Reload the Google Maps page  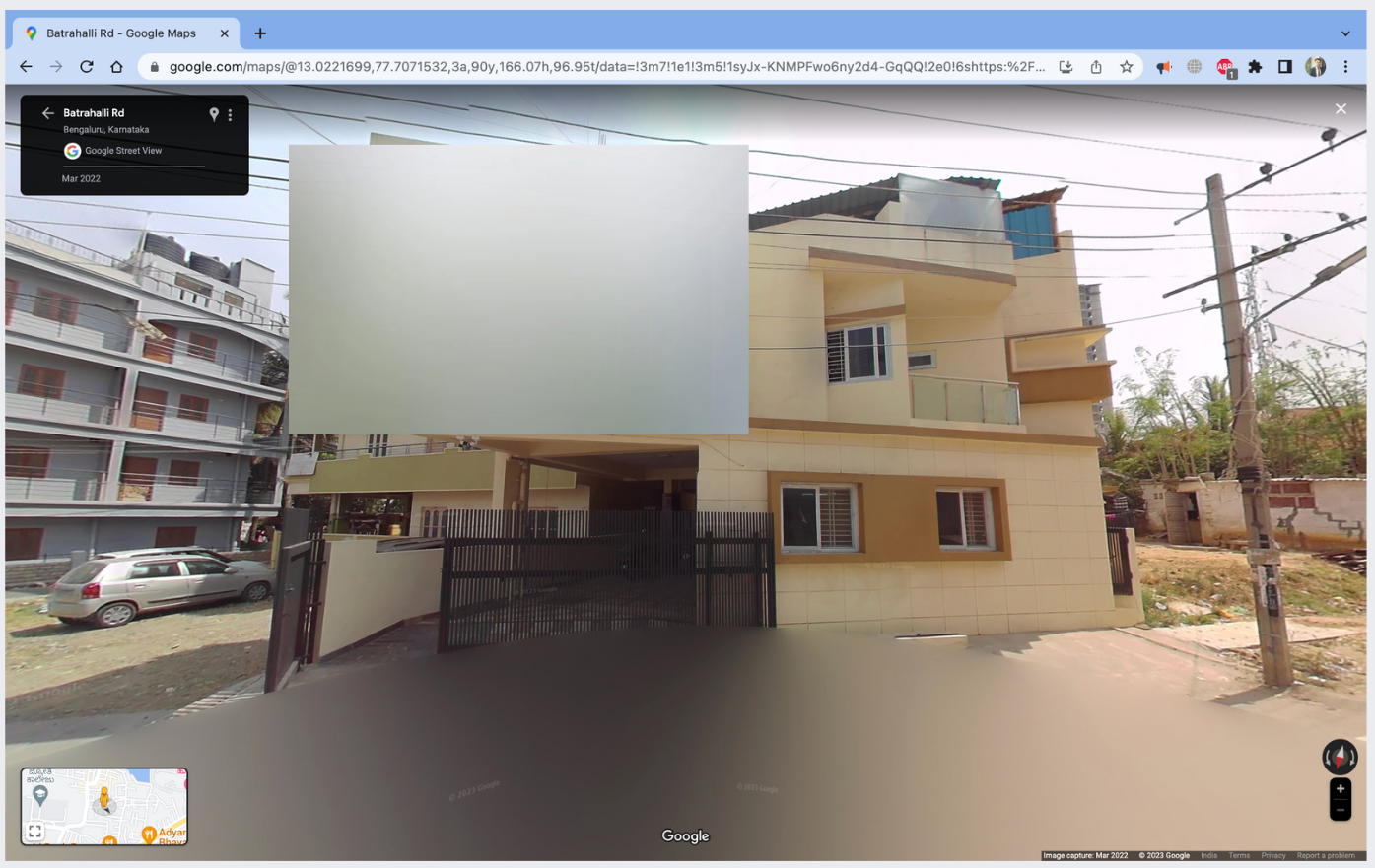pos(87,66)
